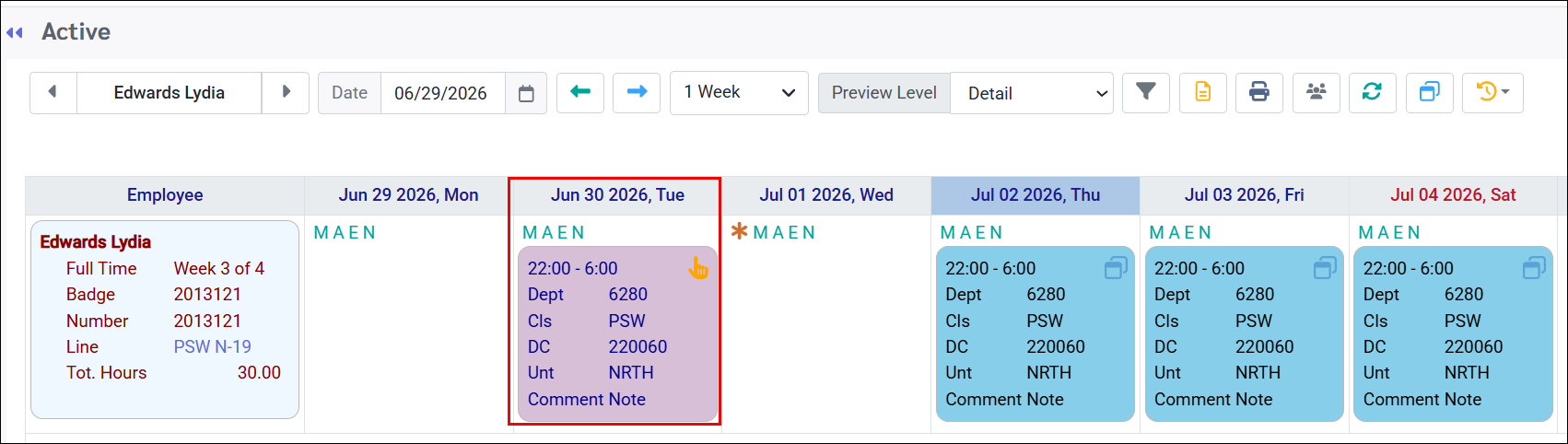Viewport: 1568px width, 444px height.
Task: Open the filter funnel tool
Action: (1146, 92)
